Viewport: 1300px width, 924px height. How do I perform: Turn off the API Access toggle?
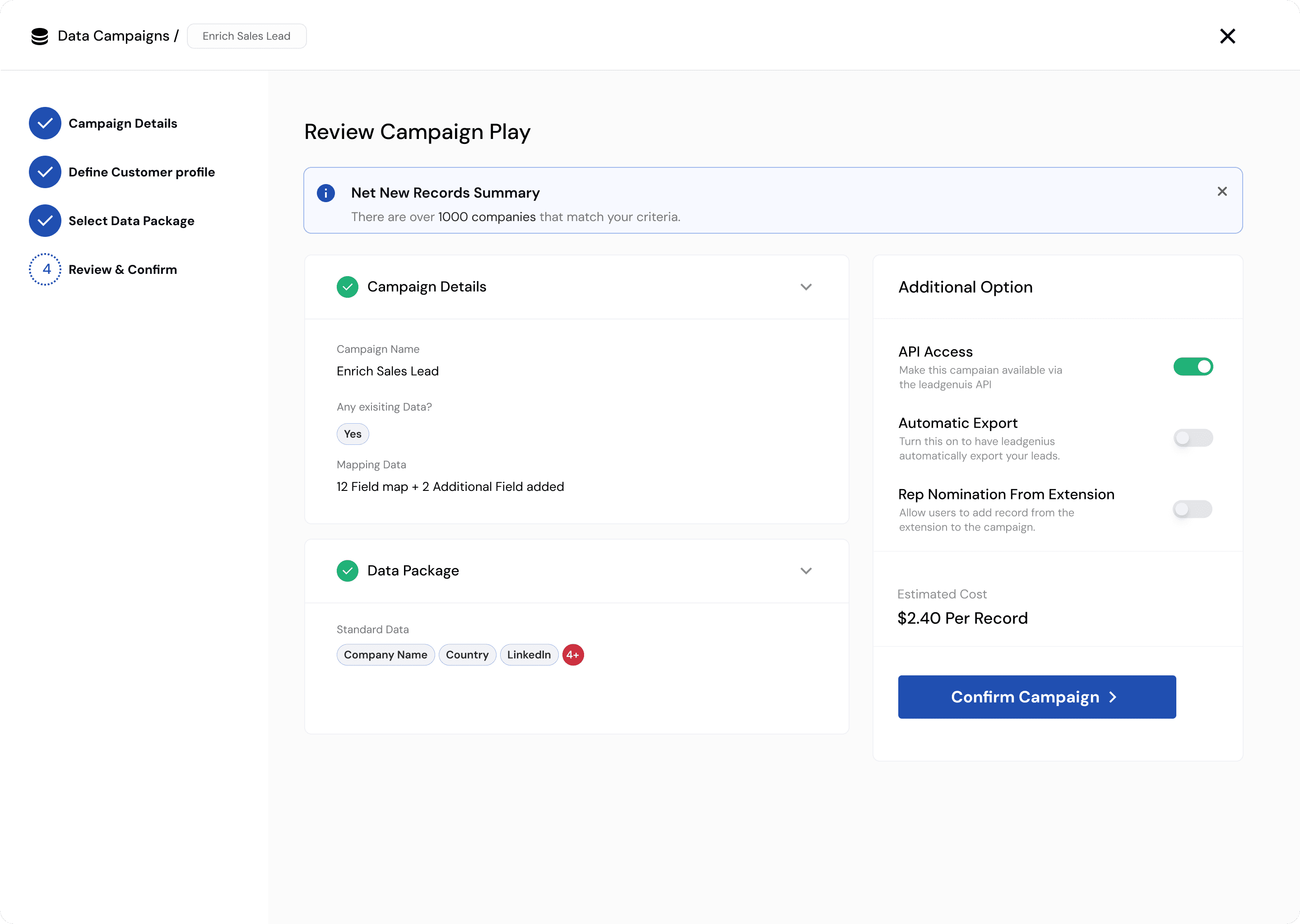coord(1193,366)
